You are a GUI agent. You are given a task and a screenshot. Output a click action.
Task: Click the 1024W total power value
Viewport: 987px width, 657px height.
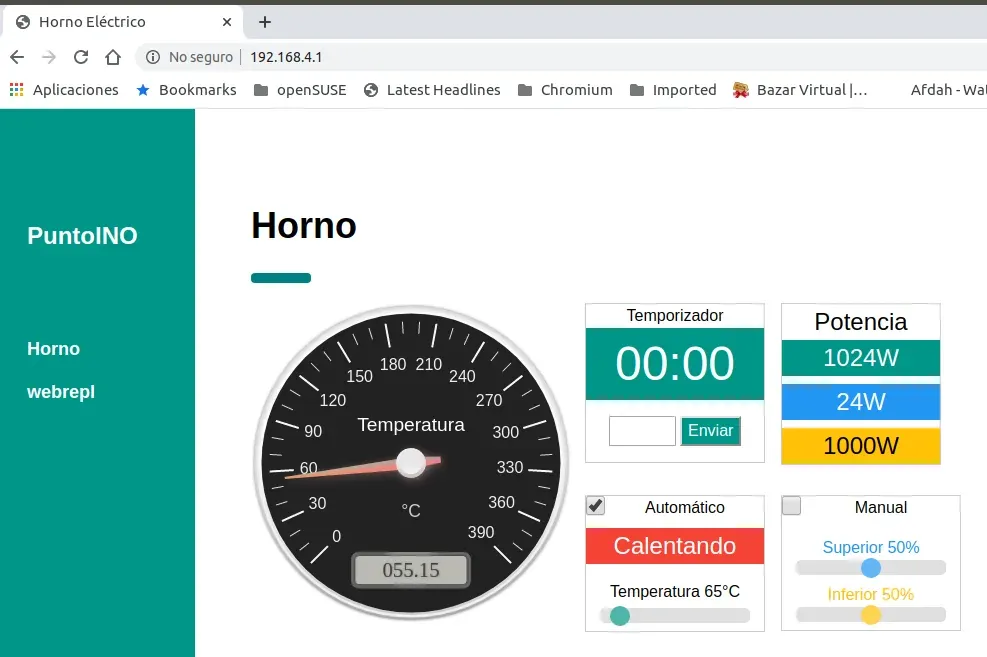tap(860, 358)
